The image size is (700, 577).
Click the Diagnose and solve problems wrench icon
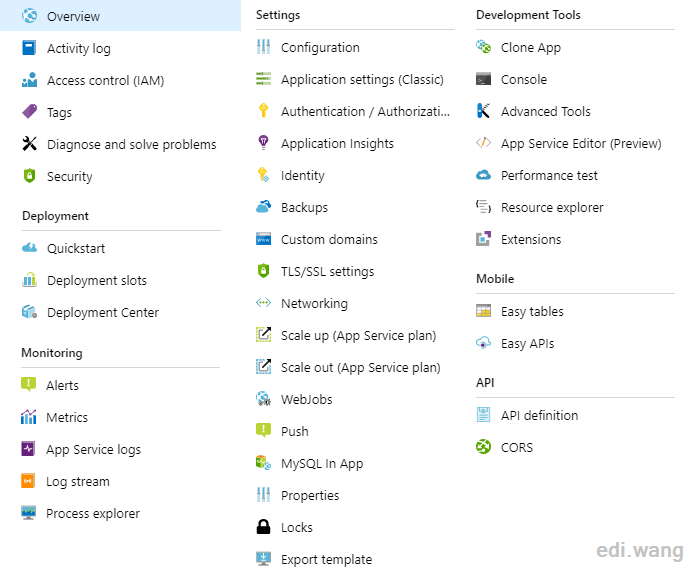(x=29, y=143)
